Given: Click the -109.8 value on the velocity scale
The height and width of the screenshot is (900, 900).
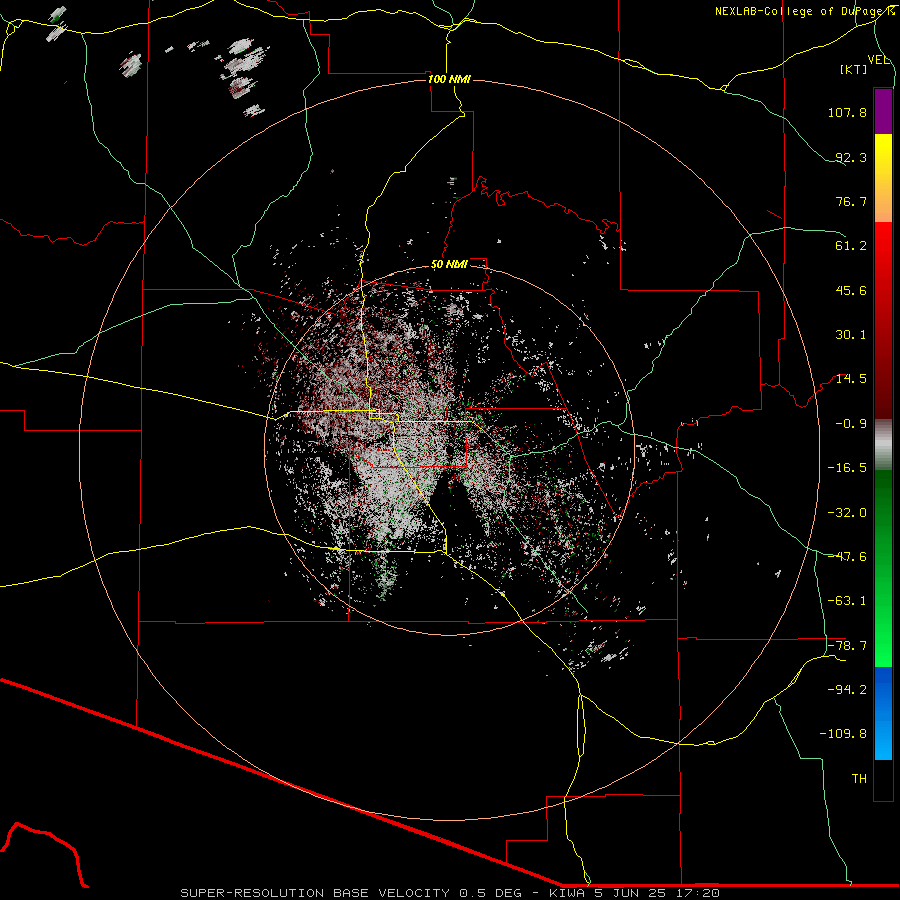Looking at the screenshot, I should [x=843, y=734].
